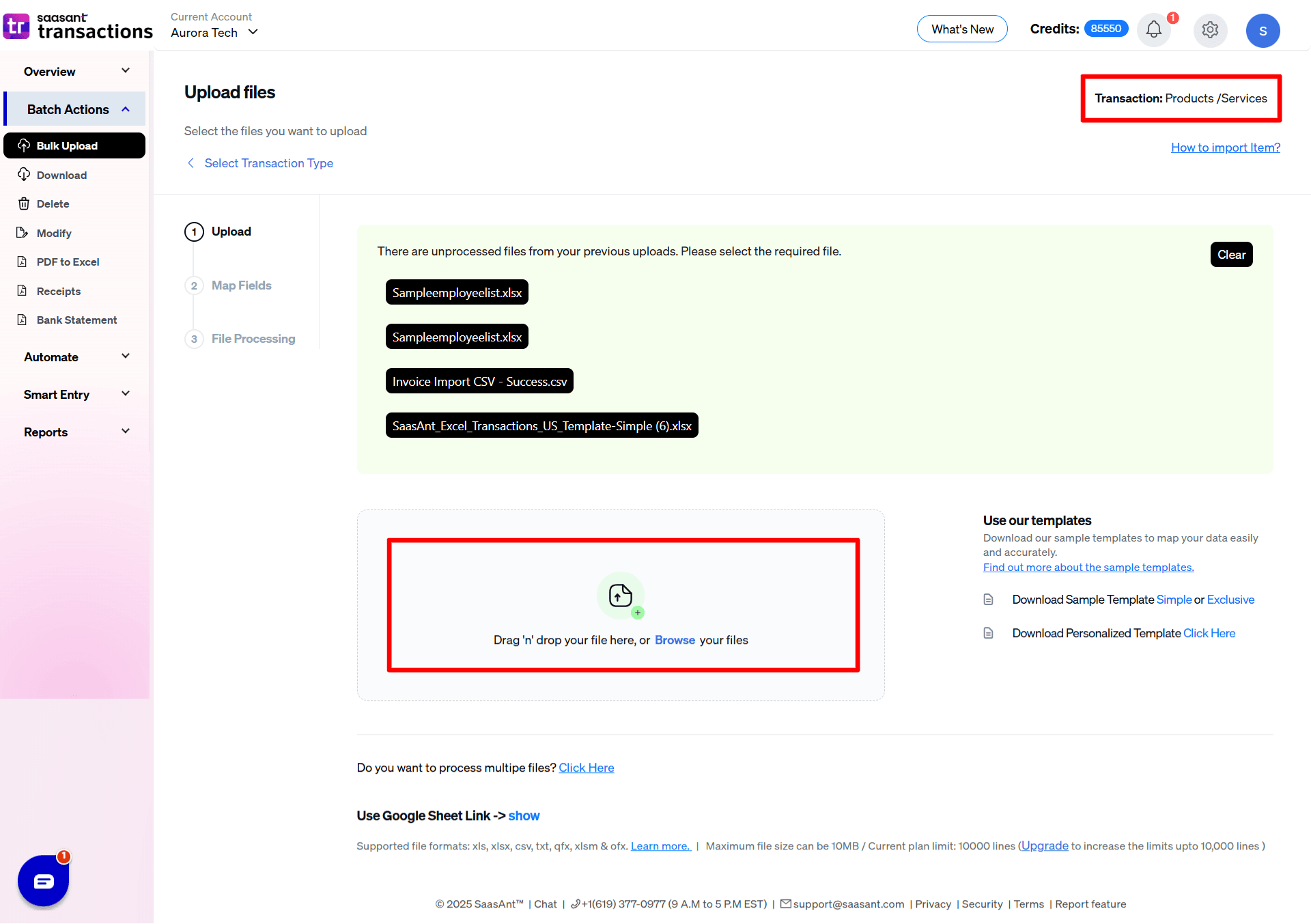This screenshot has height=924, width=1311.
Task: Expand the Reports sidebar section
Action: coord(76,432)
